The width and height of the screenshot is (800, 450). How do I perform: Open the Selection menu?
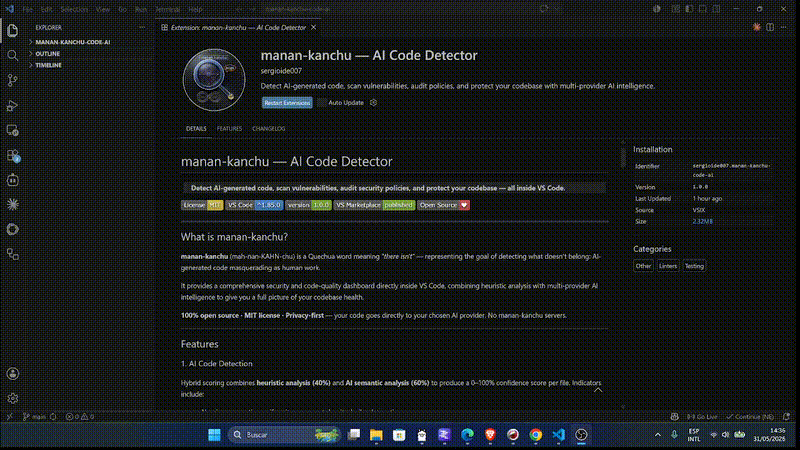click(74, 9)
